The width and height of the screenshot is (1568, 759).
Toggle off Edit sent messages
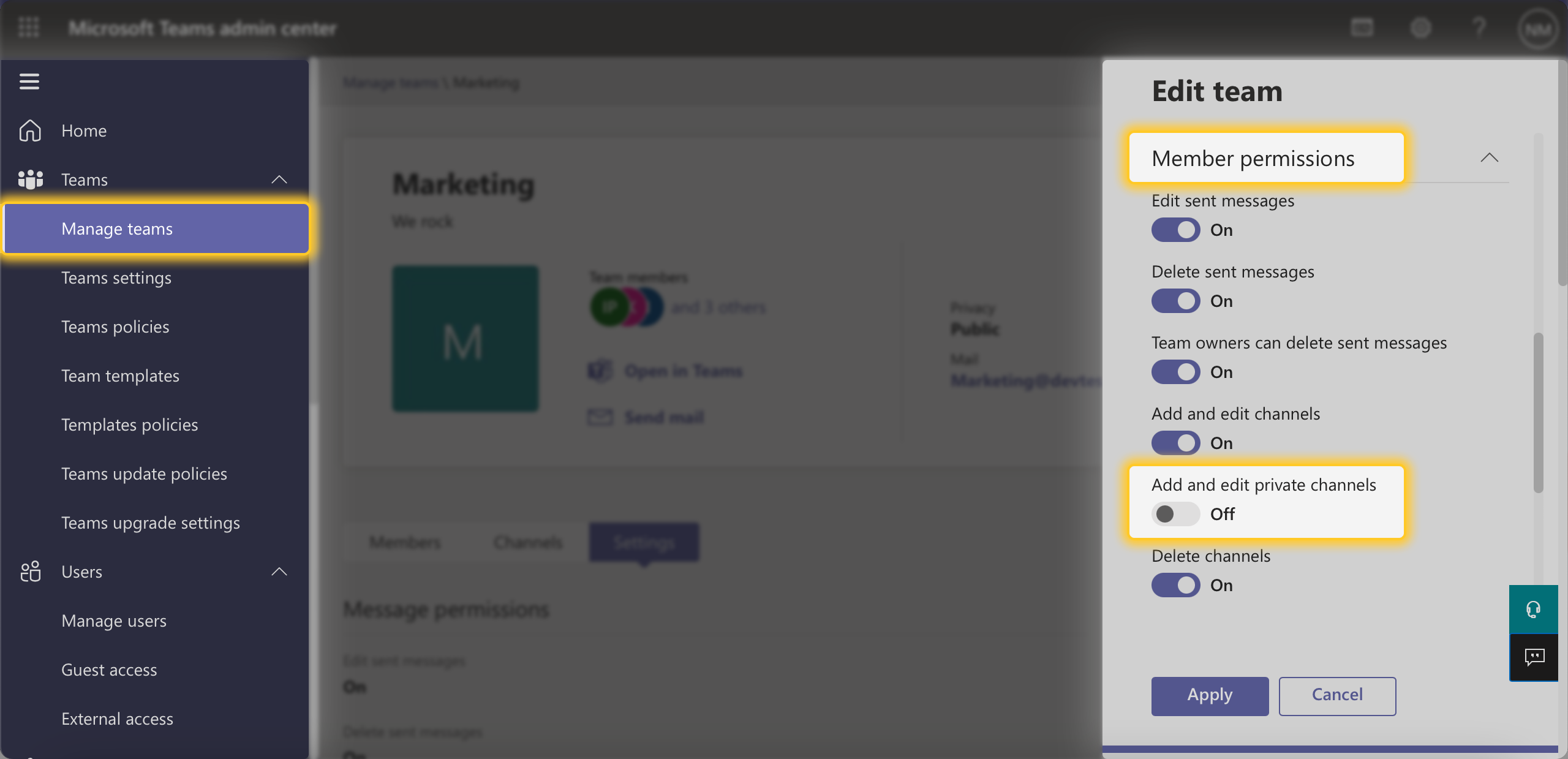1174,230
